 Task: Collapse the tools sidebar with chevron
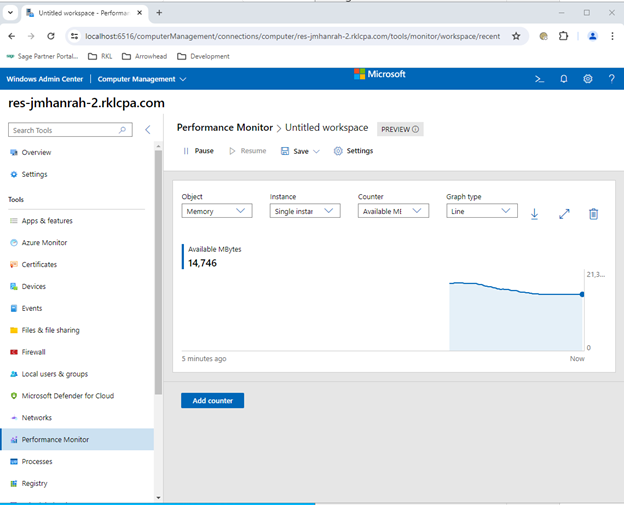point(148,130)
